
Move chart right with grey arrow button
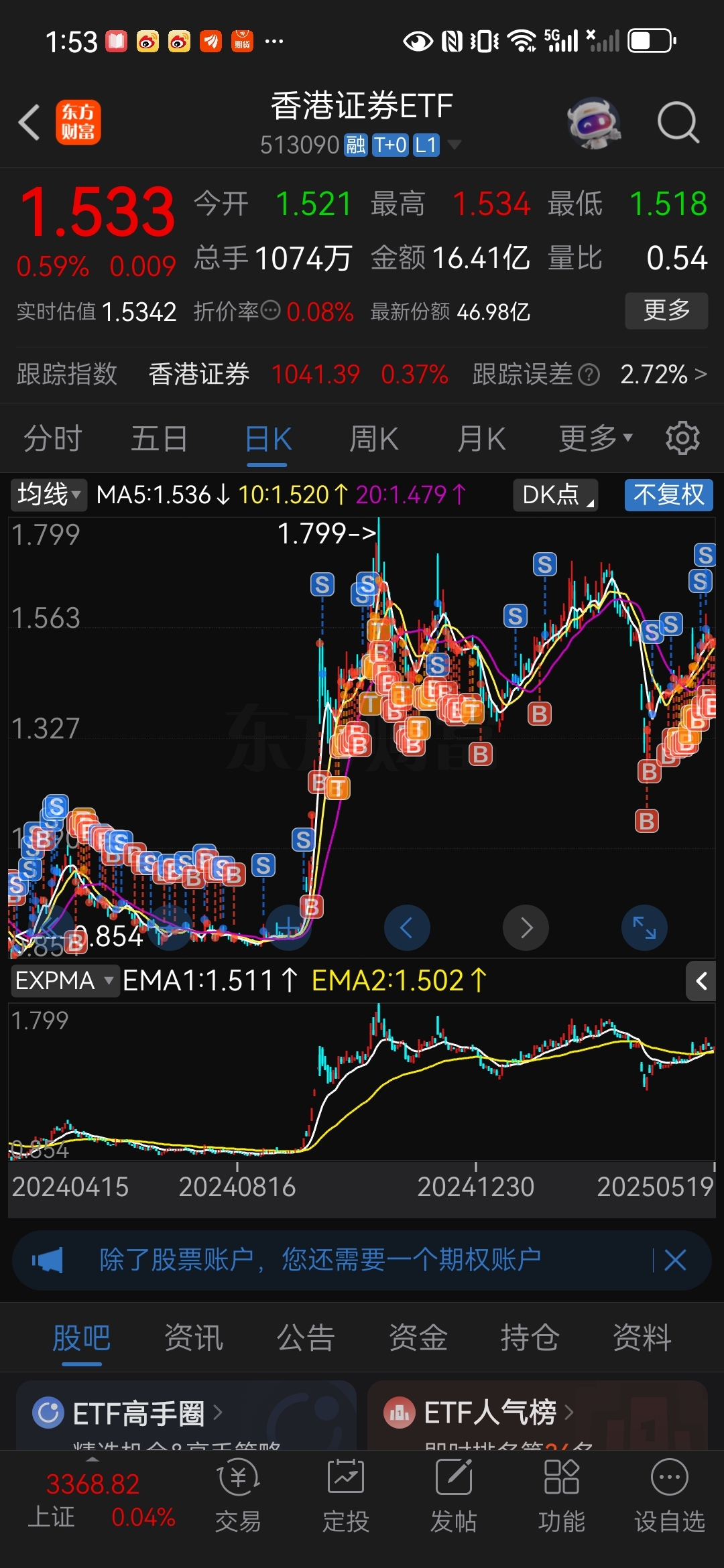tap(526, 928)
